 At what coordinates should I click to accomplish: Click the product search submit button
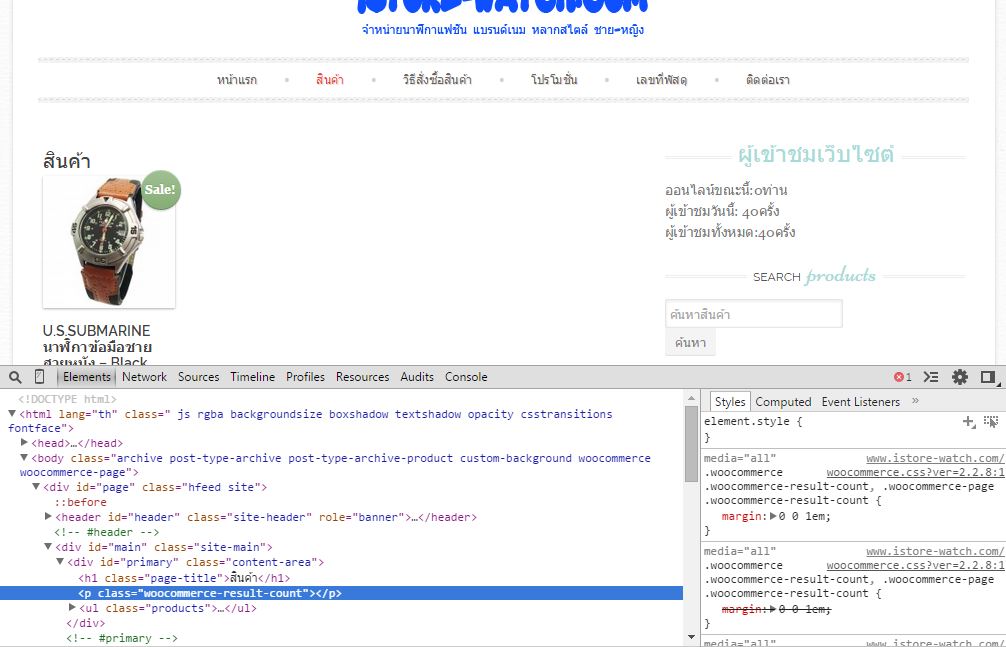(x=690, y=343)
